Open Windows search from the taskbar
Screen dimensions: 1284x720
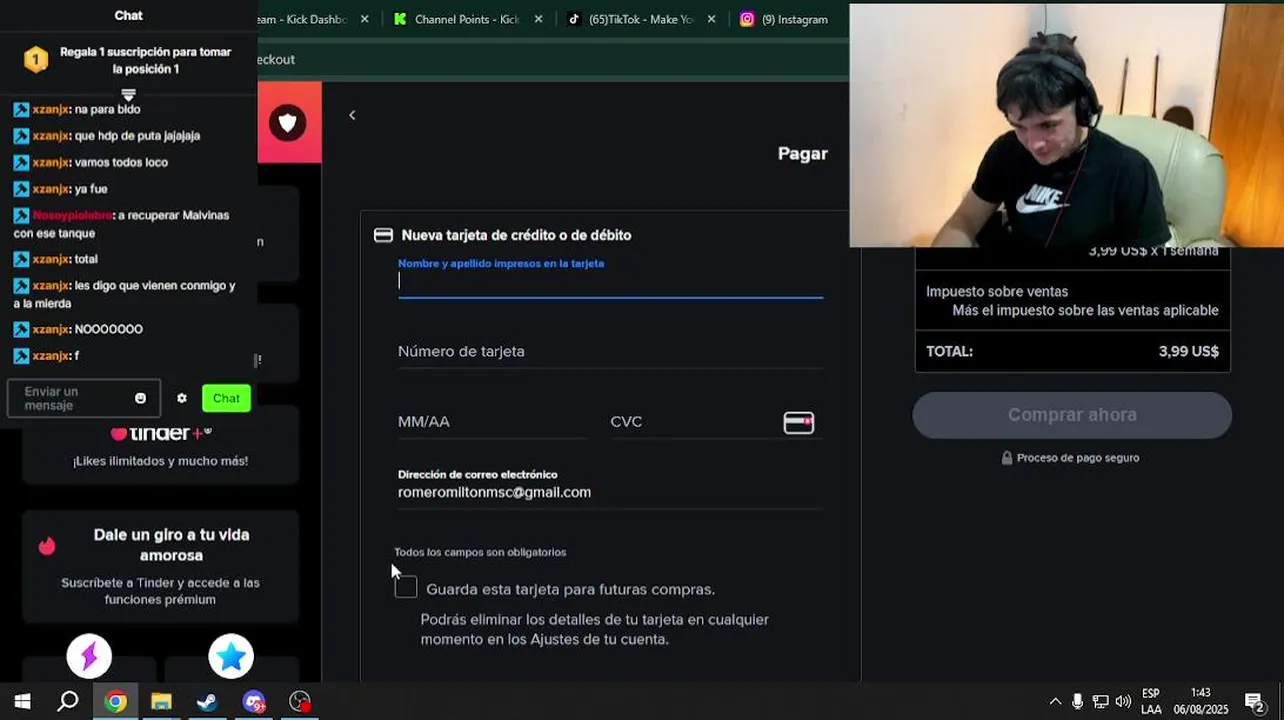(x=68, y=702)
